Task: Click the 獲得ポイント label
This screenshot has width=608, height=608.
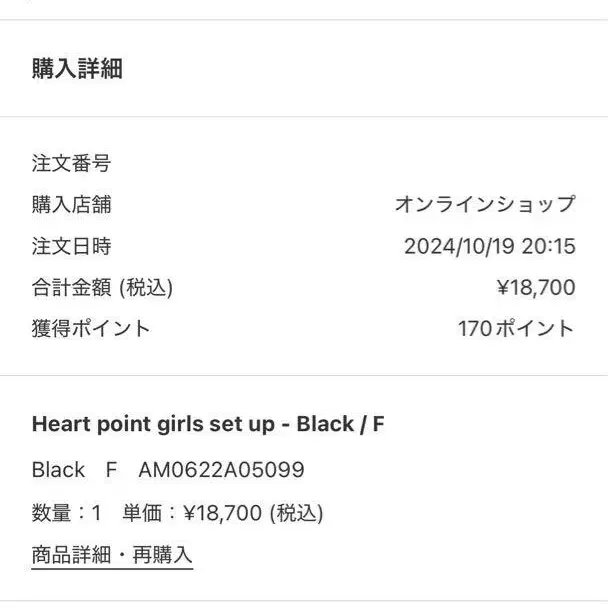Action: (91, 328)
